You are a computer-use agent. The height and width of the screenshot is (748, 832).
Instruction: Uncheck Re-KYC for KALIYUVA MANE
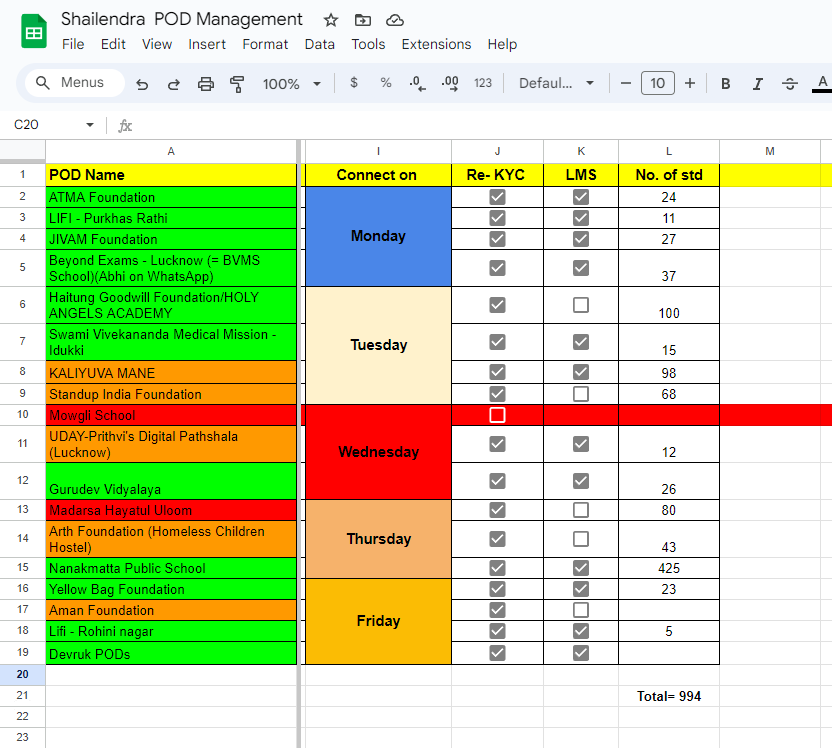click(497, 371)
